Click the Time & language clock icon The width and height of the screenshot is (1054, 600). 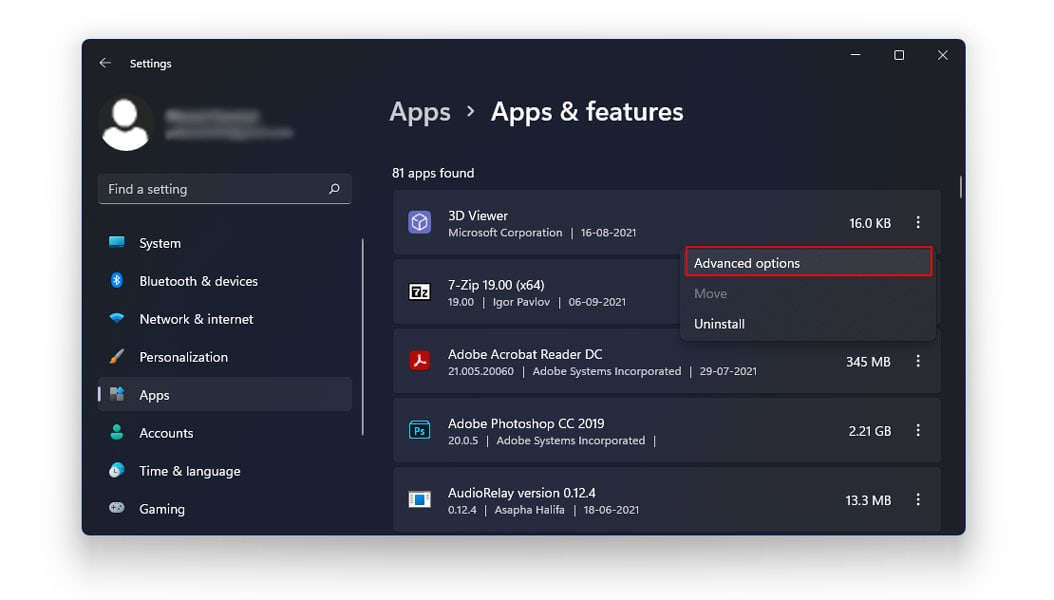point(117,470)
